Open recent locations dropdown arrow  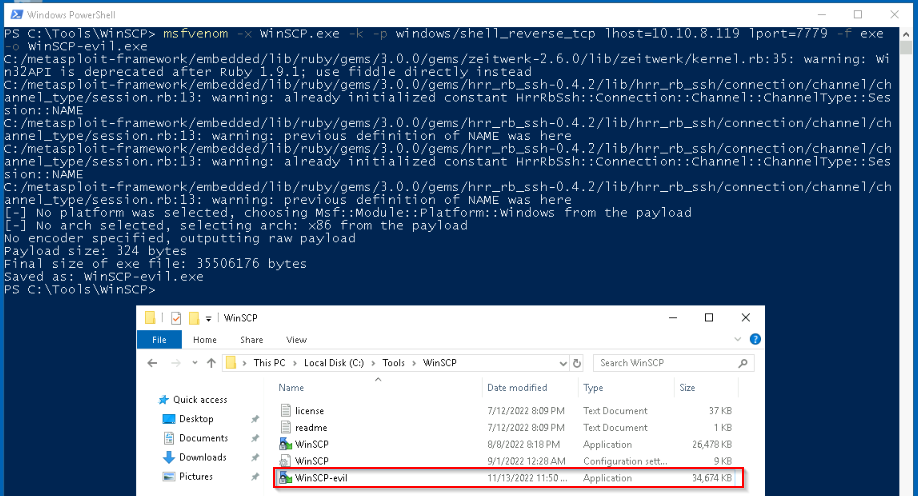point(195,363)
